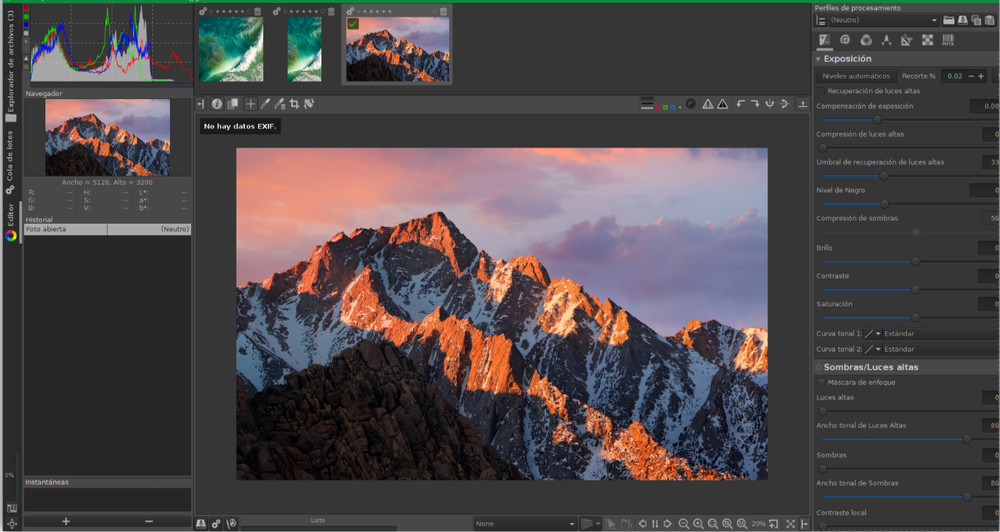Screen dimensions: 1000x532
Task: Toggle the focus mask preview icon
Action: tap(691, 104)
